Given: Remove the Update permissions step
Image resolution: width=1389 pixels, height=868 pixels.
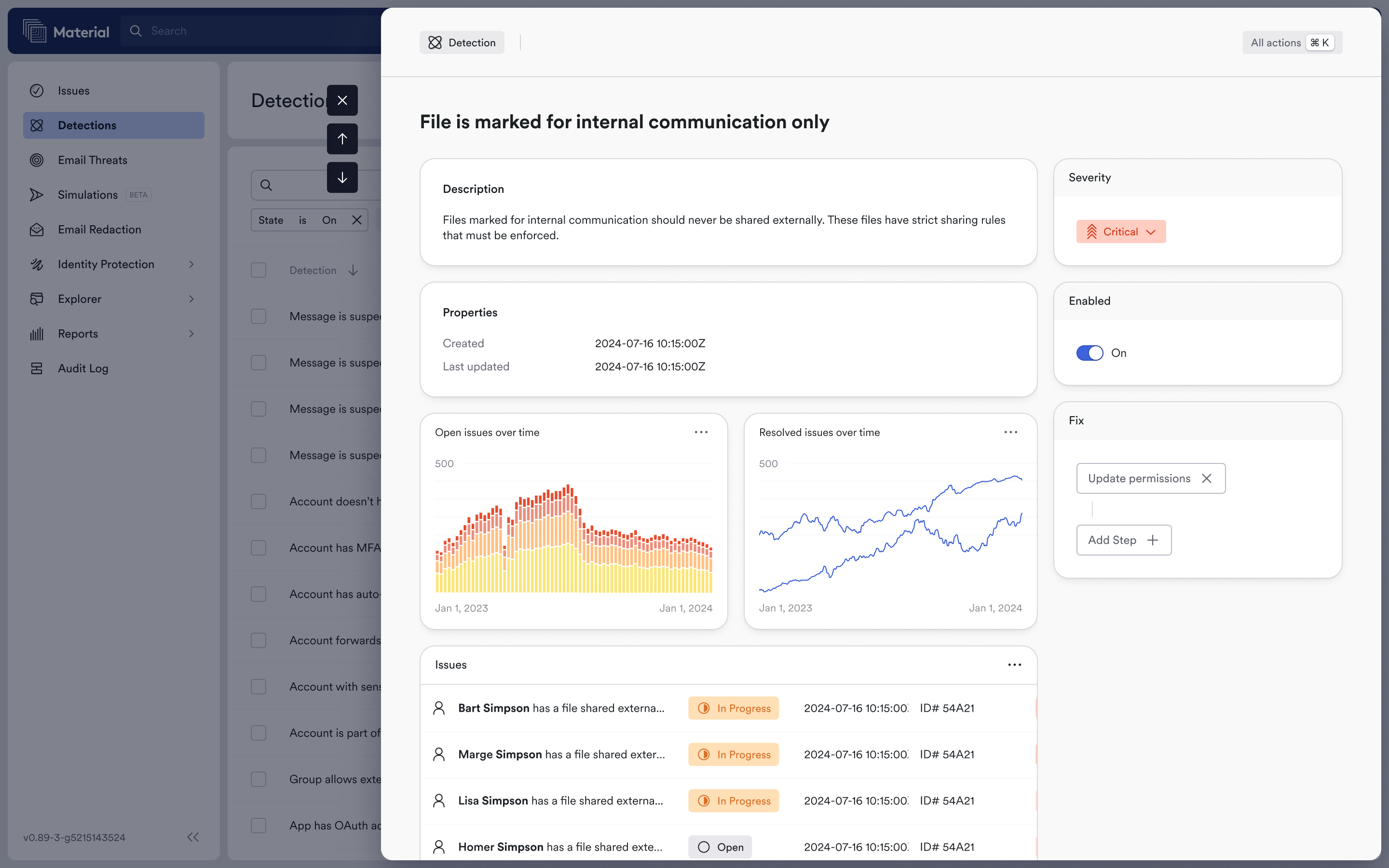Looking at the screenshot, I should click(x=1207, y=478).
